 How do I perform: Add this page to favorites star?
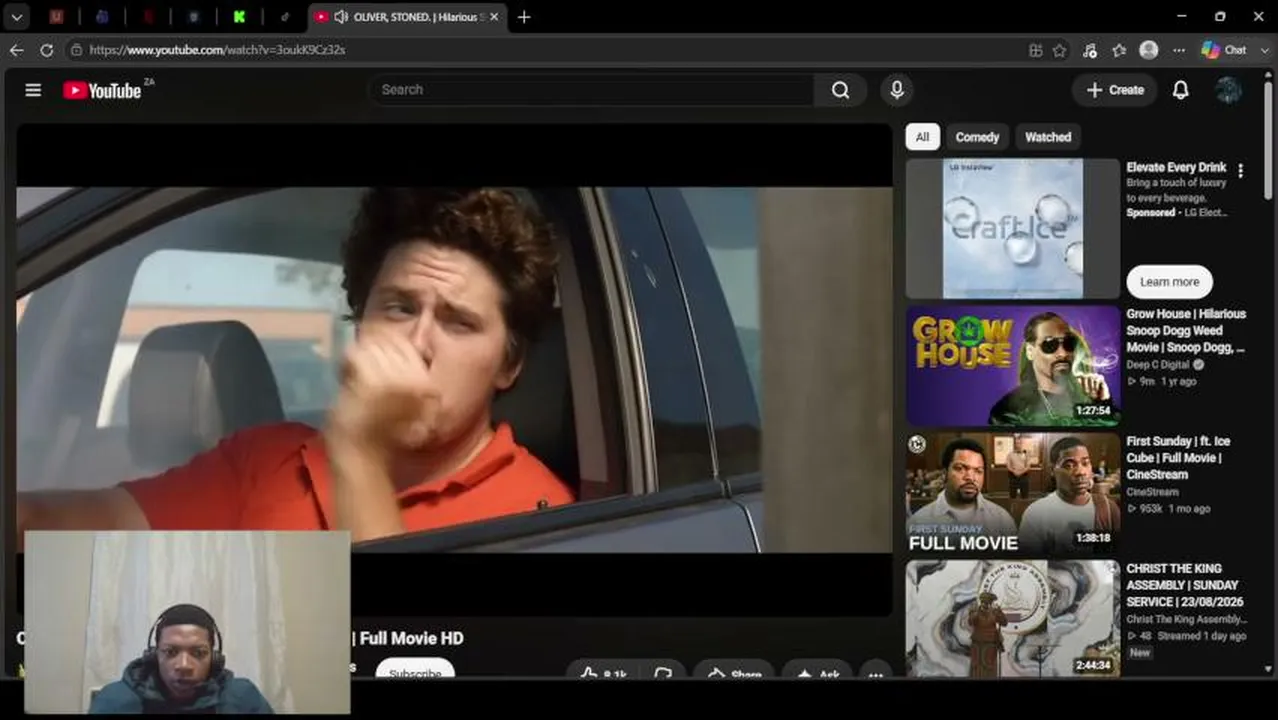[x=1060, y=50]
